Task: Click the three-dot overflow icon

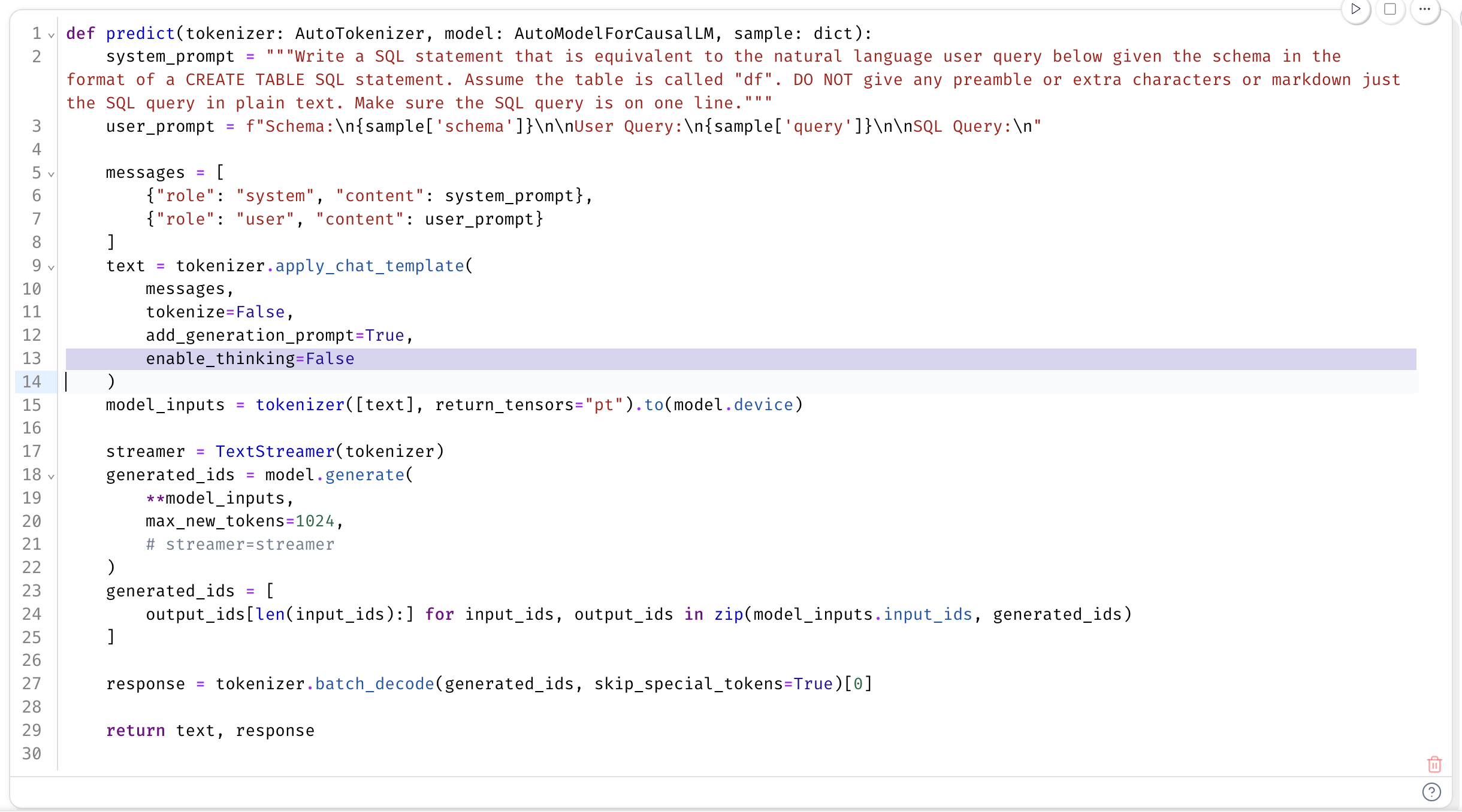Action: coord(1425,10)
